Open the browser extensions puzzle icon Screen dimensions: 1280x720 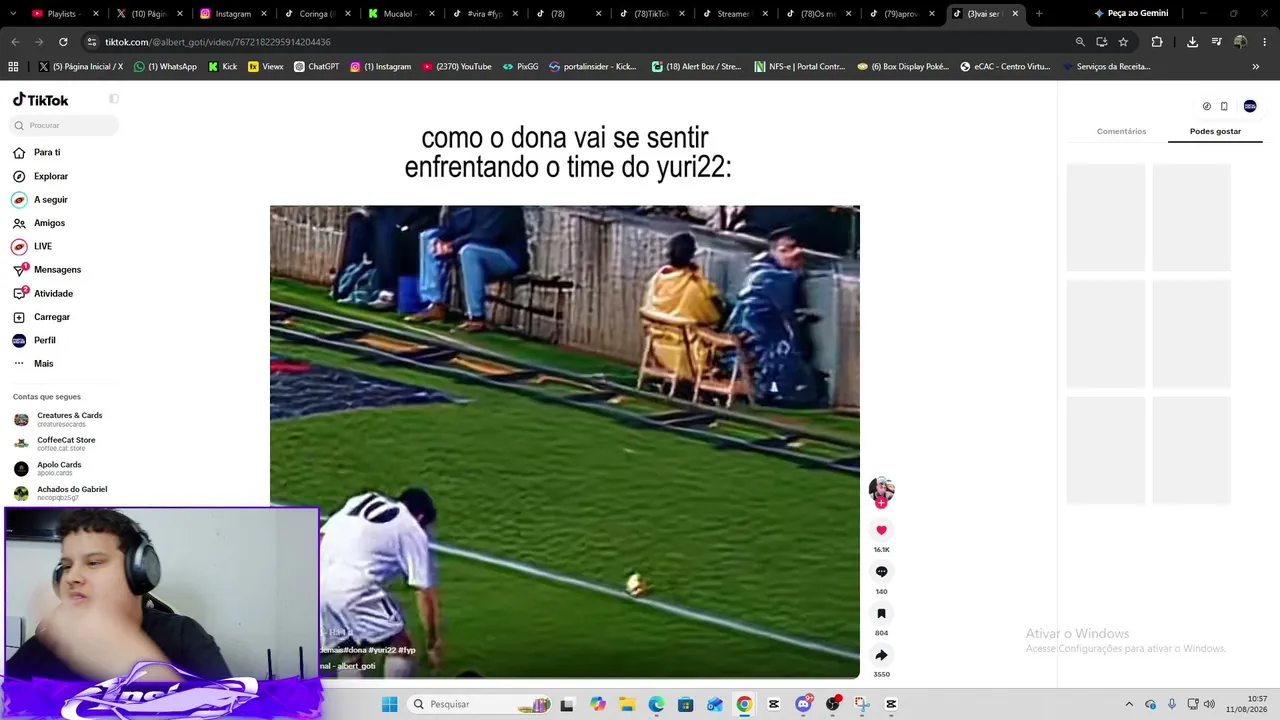click(1157, 42)
